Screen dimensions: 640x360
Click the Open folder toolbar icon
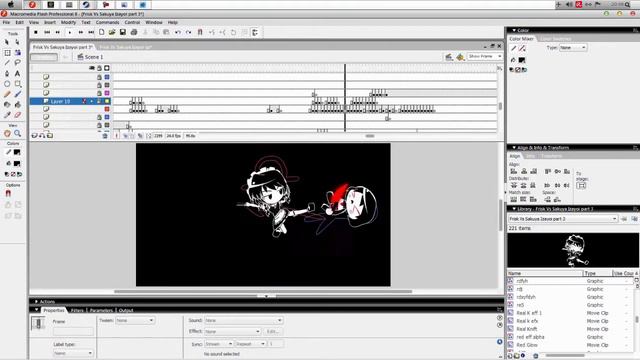pyautogui.click(x=112, y=32)
